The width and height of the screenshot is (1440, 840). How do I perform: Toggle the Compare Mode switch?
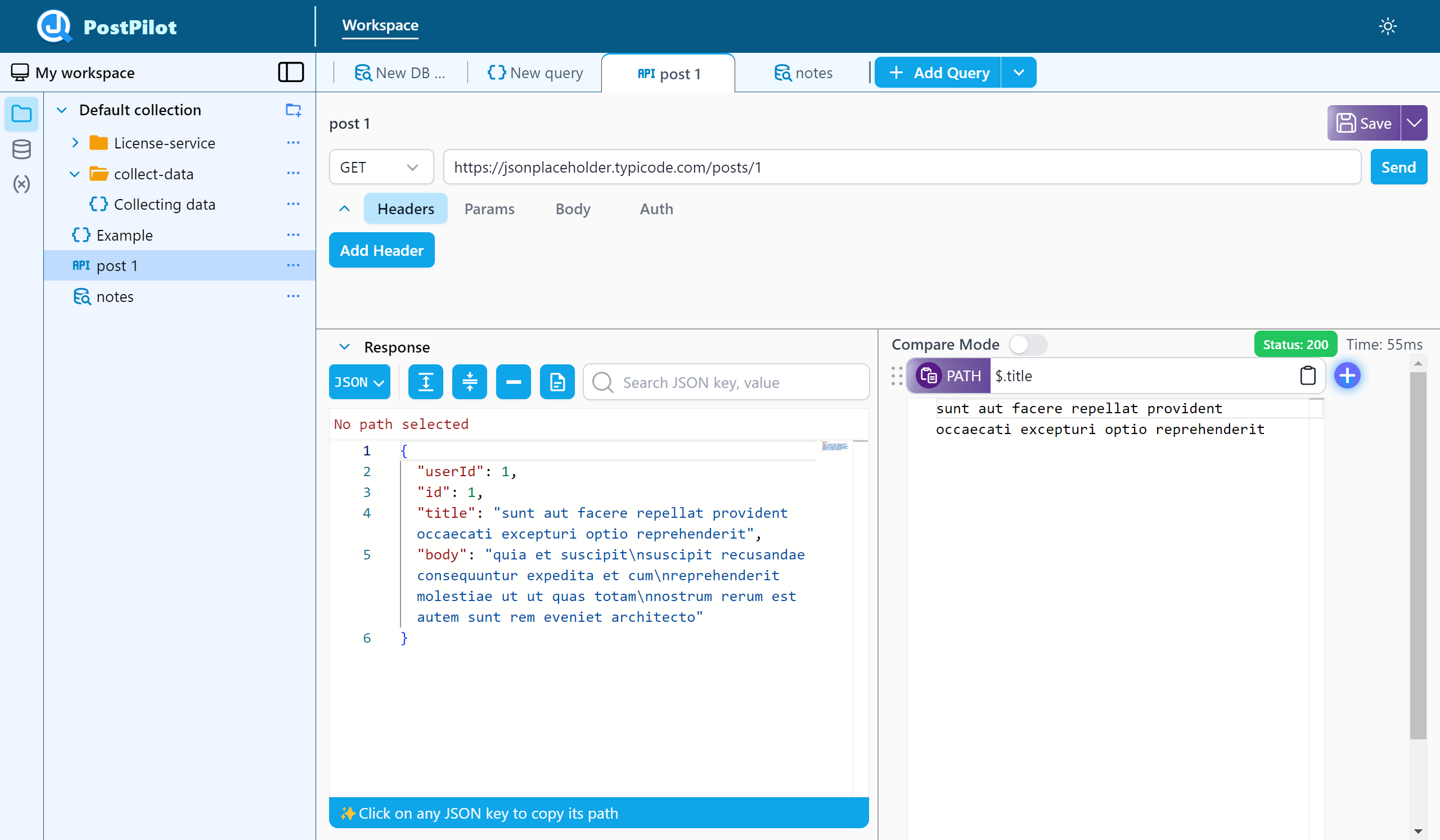tap(1027, 345)
